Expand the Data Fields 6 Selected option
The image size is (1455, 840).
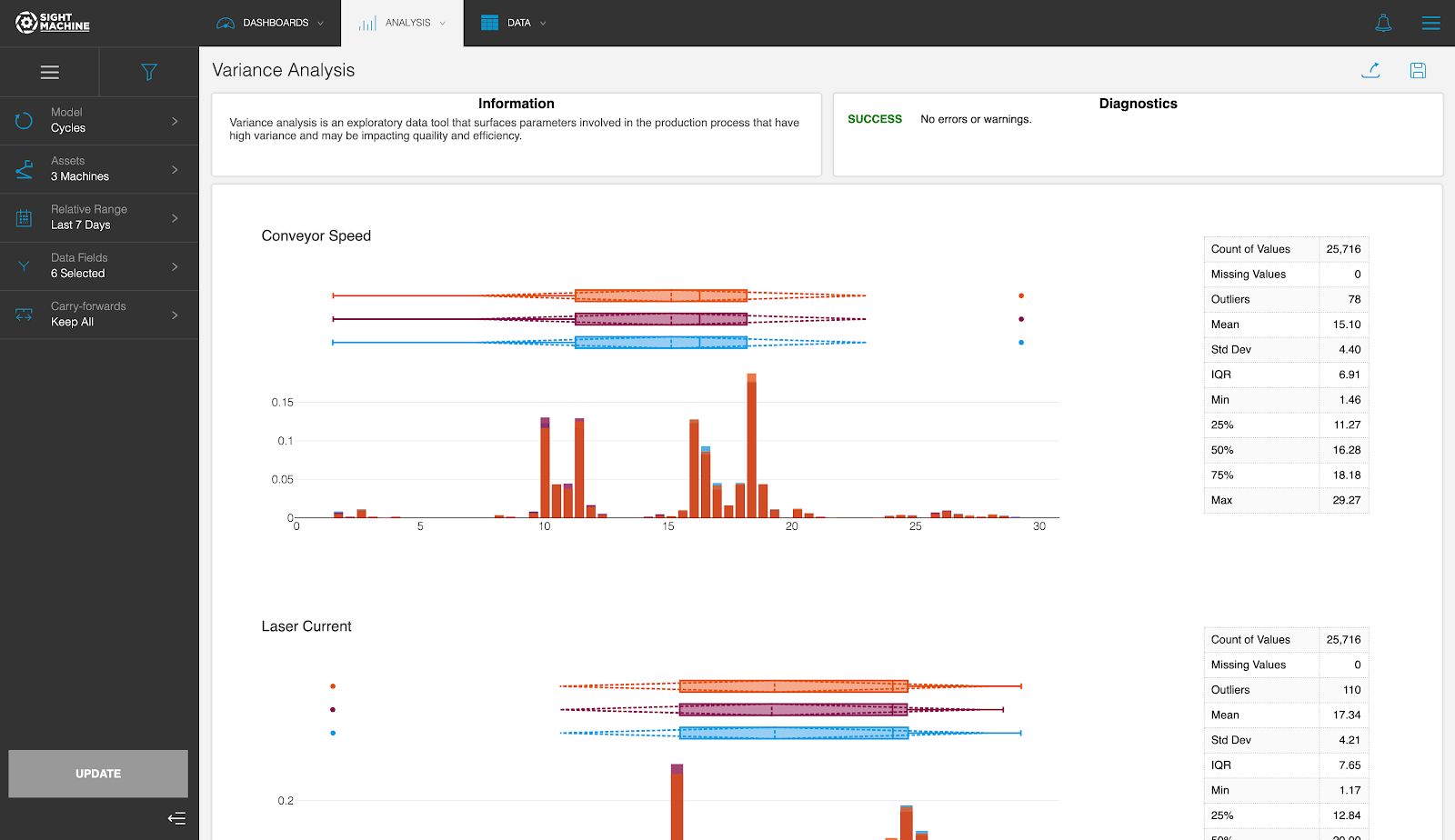[99, 266]
